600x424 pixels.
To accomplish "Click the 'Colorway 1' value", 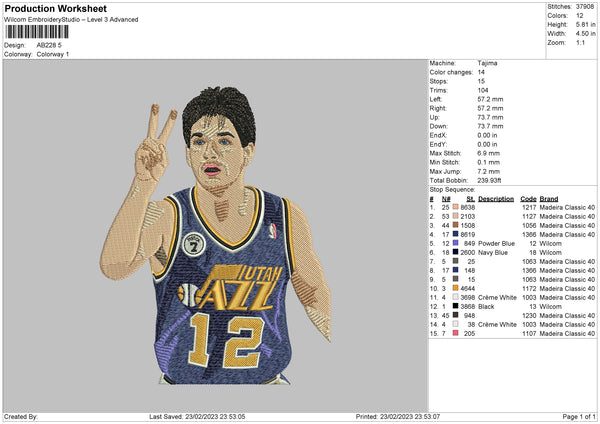I will coord(53,54).
